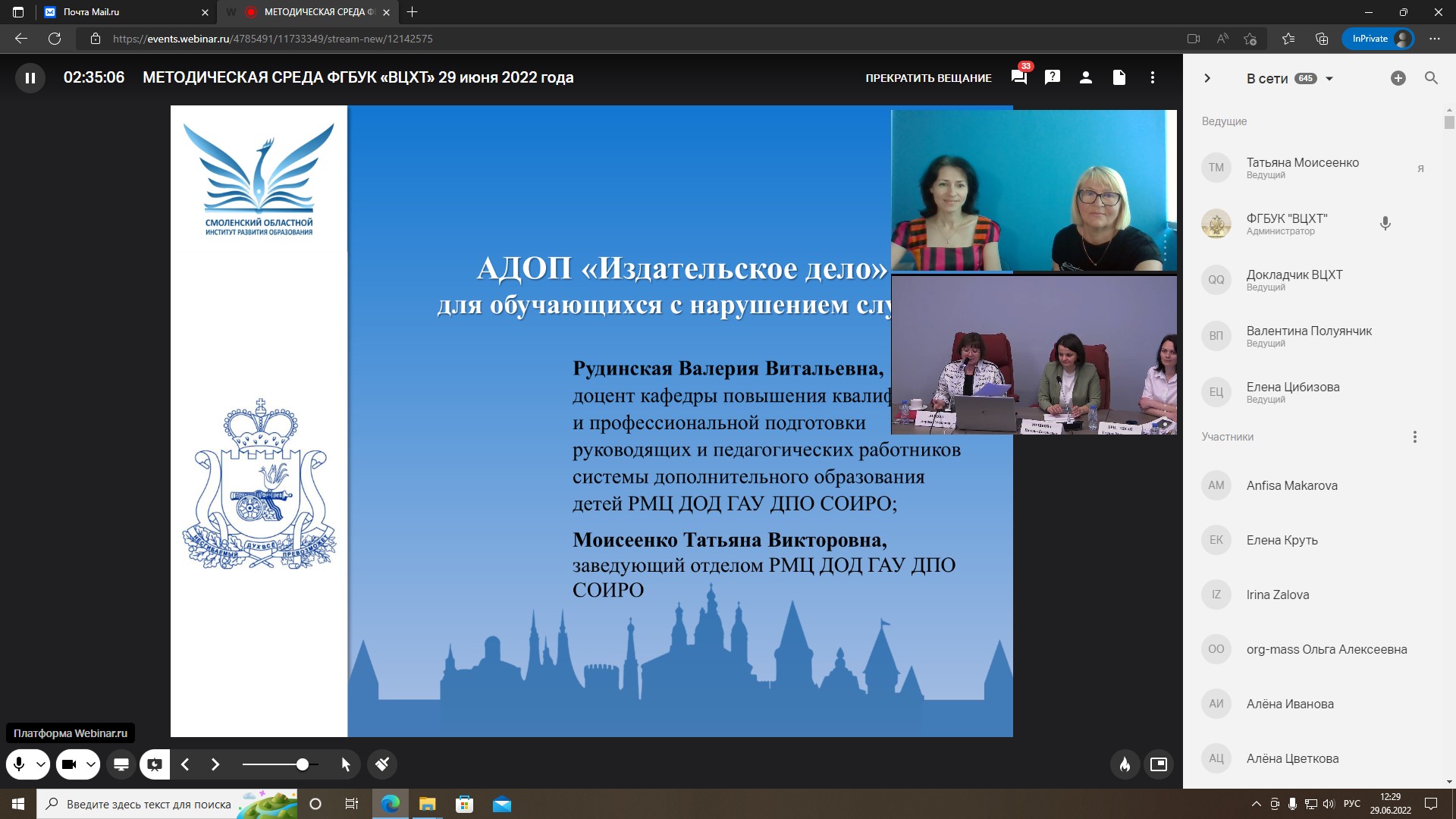The image size is (1456, 819).
Task: Toggle the camera on or off
Action: coord(69,764)
